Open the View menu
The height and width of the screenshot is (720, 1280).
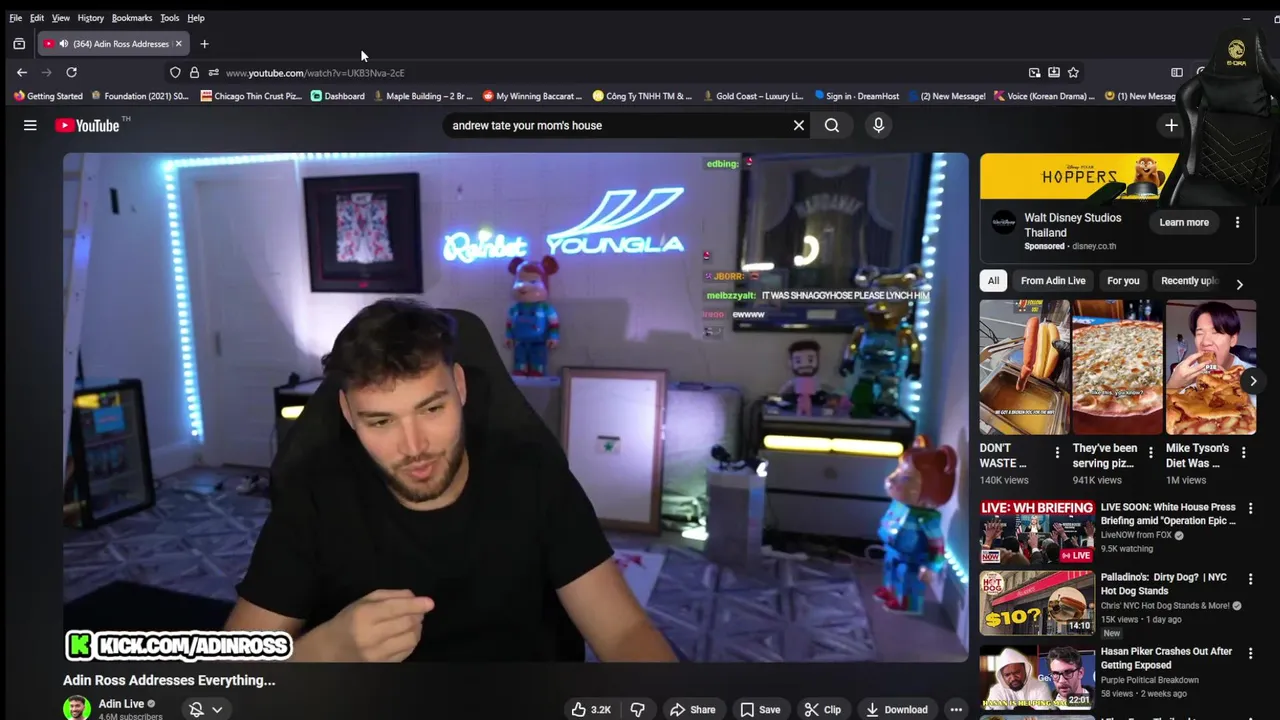coord(61,18)
